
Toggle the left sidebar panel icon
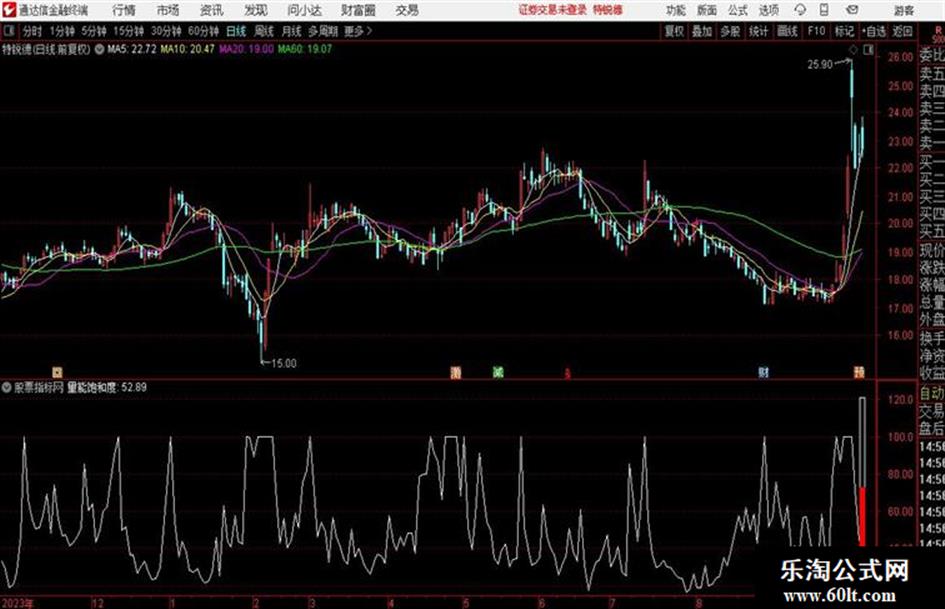point(8,31)
